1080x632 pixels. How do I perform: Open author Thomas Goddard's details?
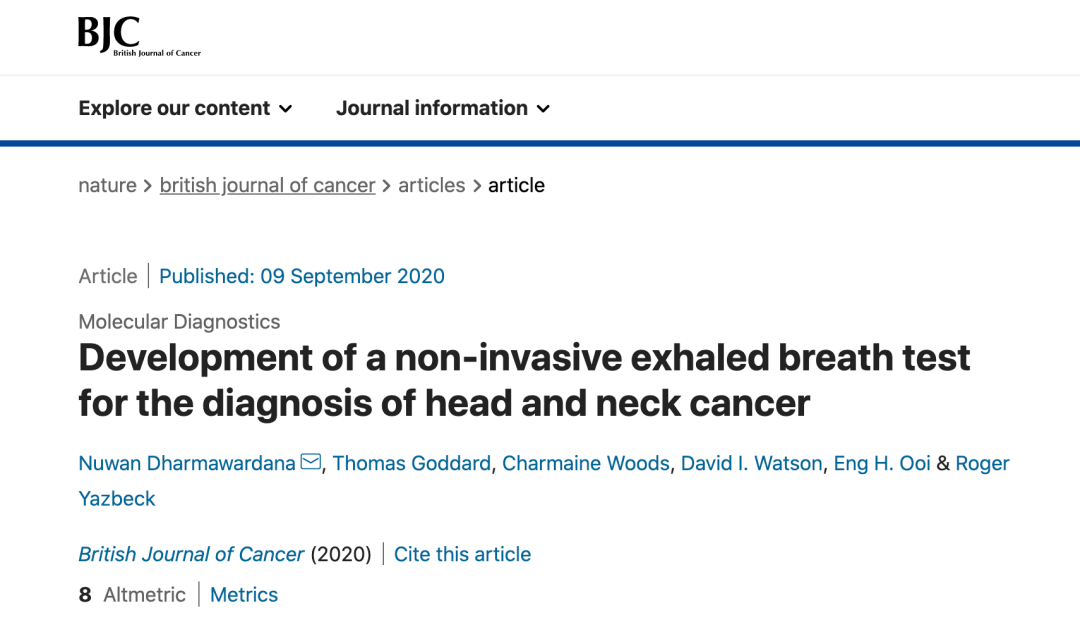coord(411,463)
